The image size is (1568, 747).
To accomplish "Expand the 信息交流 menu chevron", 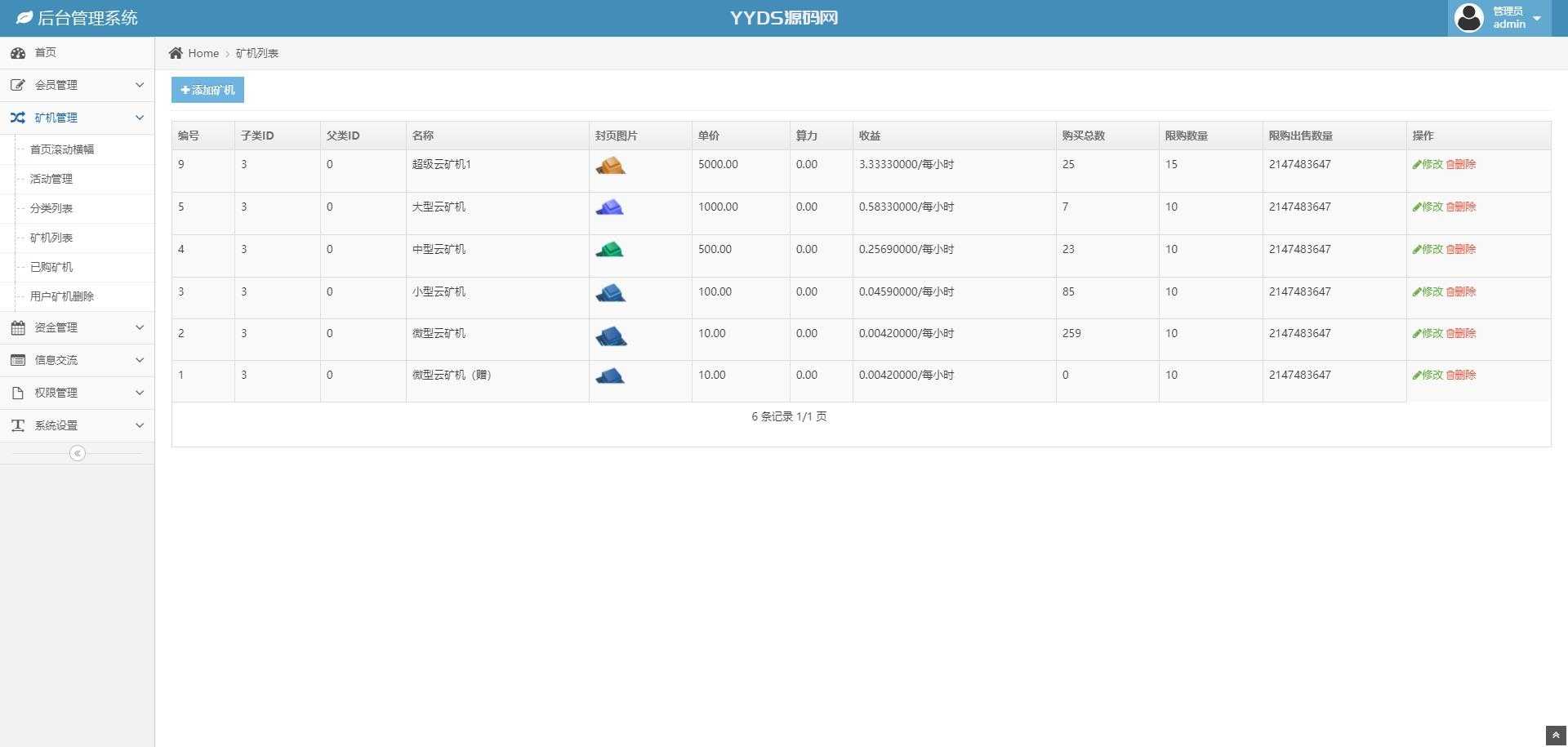I will (x=140, y=360).
